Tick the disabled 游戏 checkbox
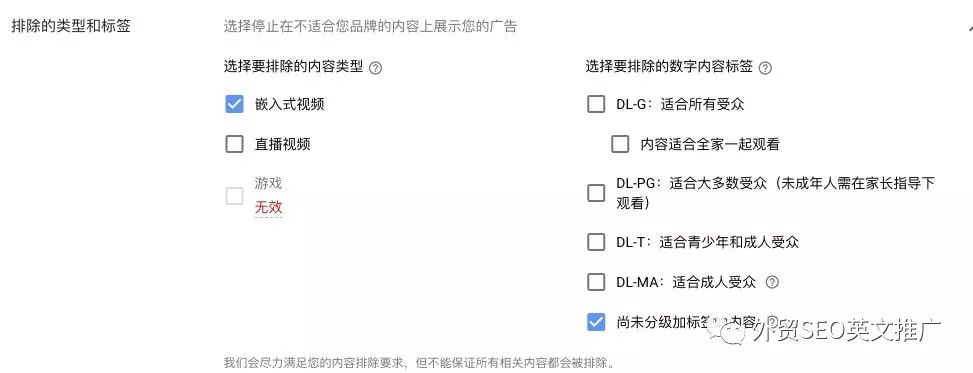The width and height of the screenshot is (973, 373). [x=234, y=196]
